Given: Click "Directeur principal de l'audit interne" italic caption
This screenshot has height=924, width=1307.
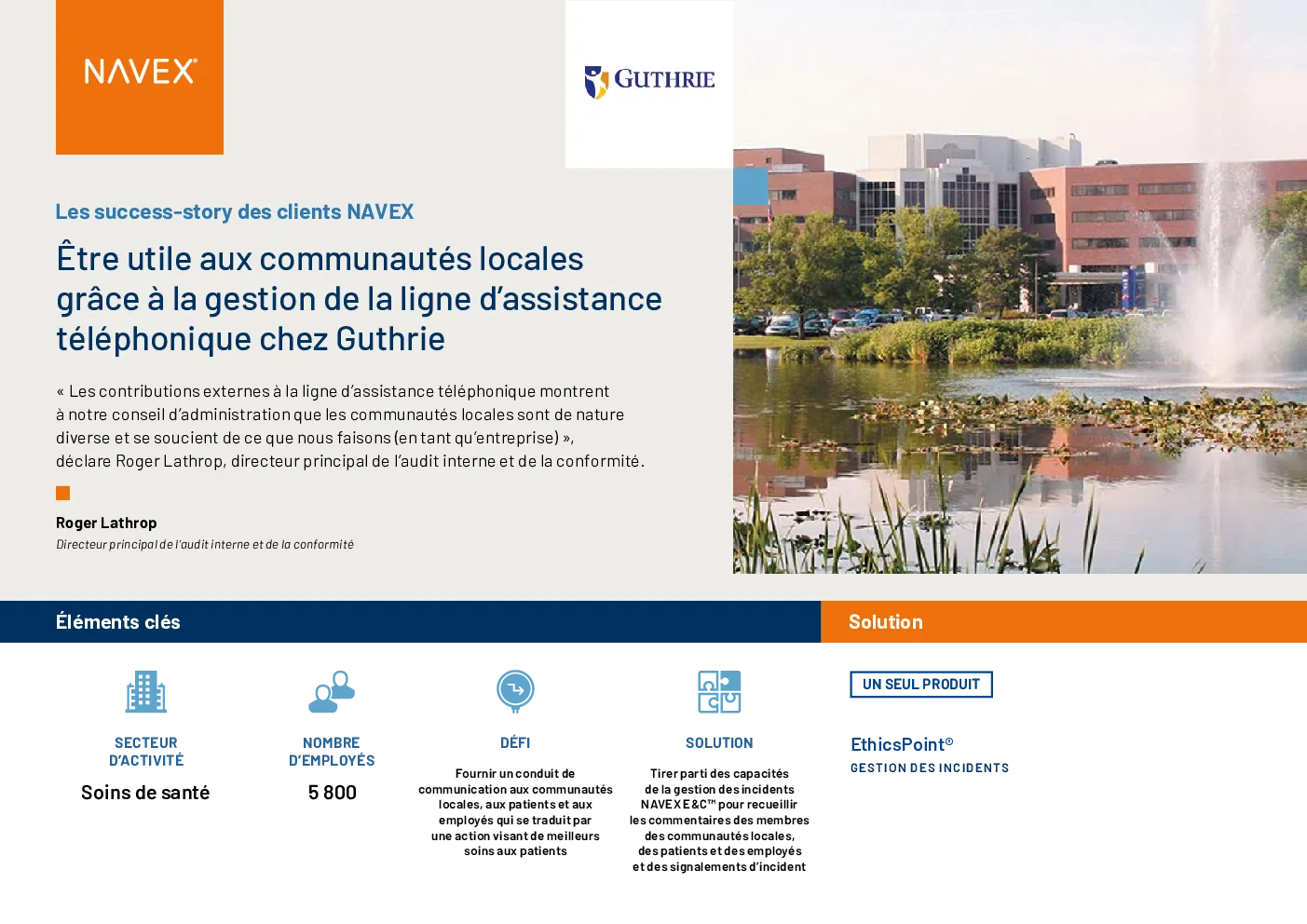Looking at the screenshot, I should (x=205, y=545).
